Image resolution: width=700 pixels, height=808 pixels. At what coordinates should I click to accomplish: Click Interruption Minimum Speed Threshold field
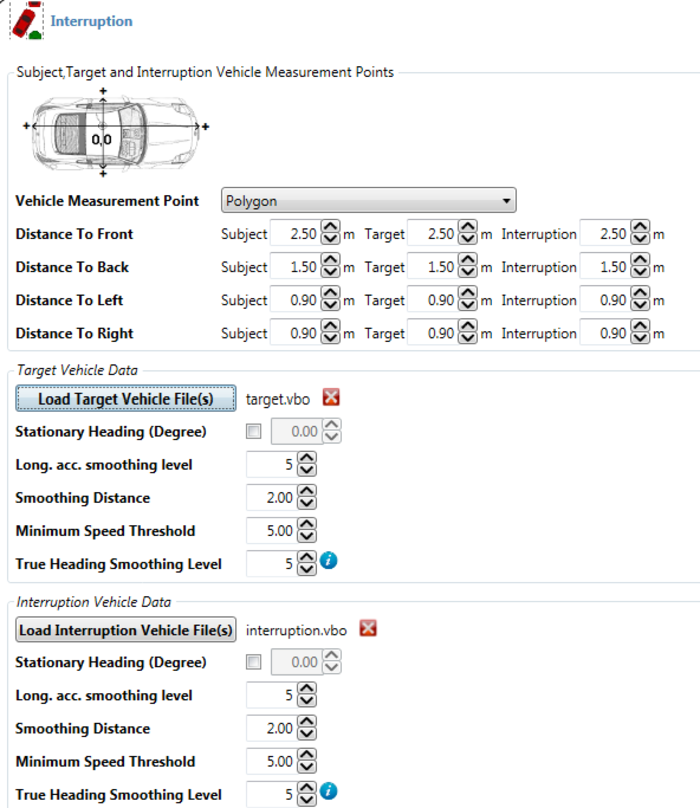coord(272,761)
